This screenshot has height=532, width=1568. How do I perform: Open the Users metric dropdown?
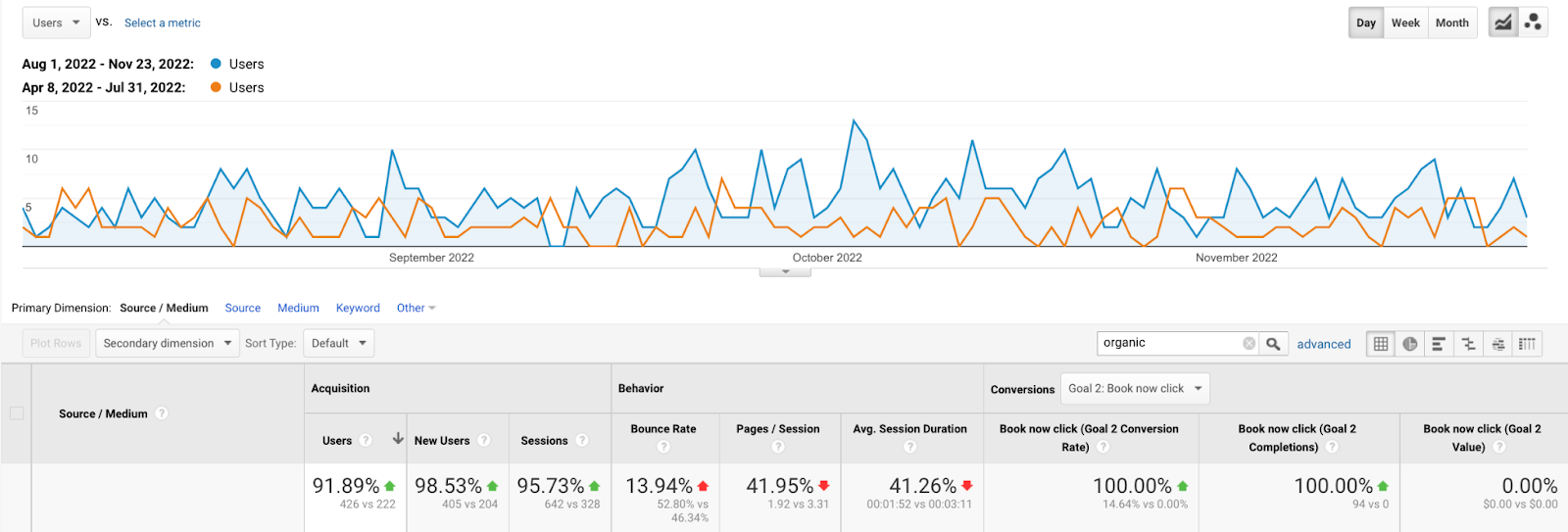56,23
